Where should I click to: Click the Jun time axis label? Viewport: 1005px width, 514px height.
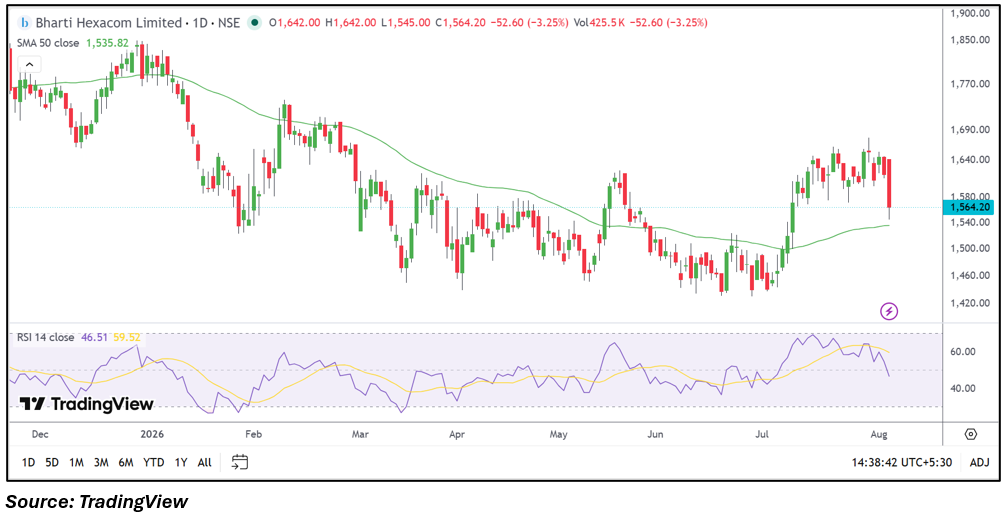tap(656, 435)
